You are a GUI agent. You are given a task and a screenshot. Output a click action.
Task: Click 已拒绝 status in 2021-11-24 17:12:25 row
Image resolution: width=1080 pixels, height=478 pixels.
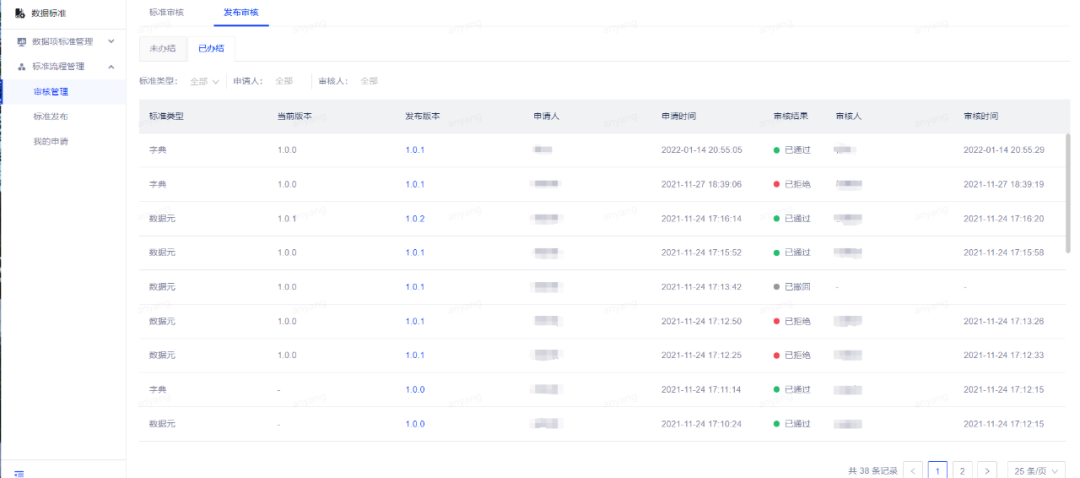click(x=798, y=355)
